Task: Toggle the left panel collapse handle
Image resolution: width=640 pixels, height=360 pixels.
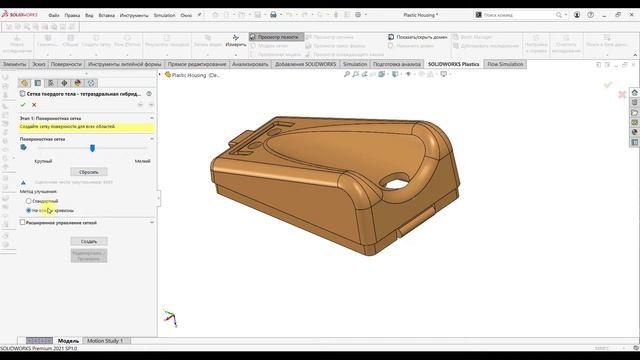Action: (x=159, y=198)
